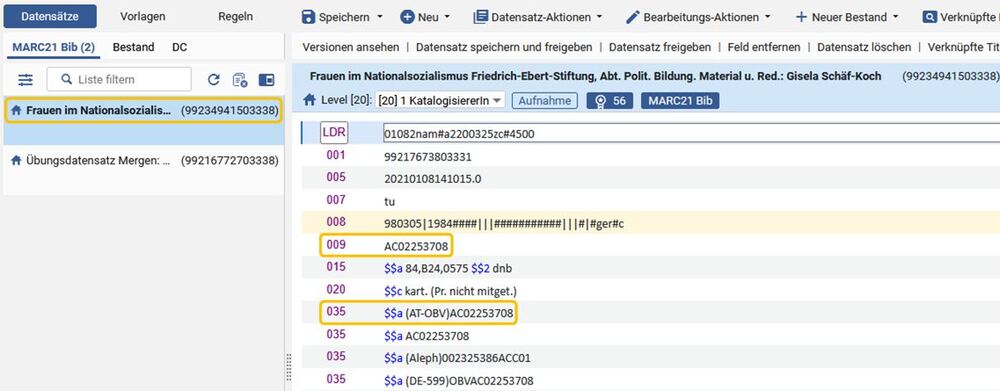Select the Übungsdatensatz Mergen record
Screen dimensions: 1000x391
[144, 161]
